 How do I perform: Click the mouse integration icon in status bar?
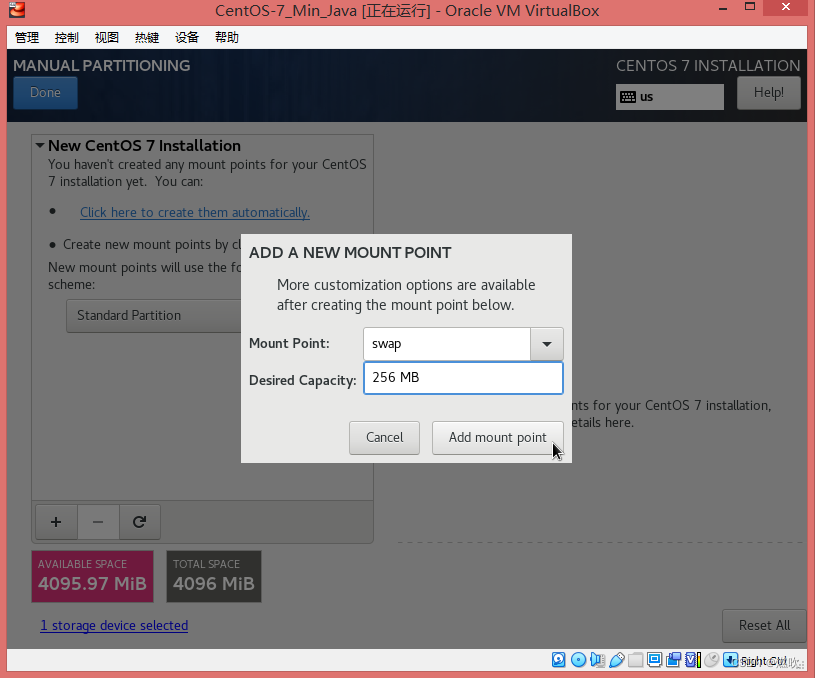(x=712, y=660)
